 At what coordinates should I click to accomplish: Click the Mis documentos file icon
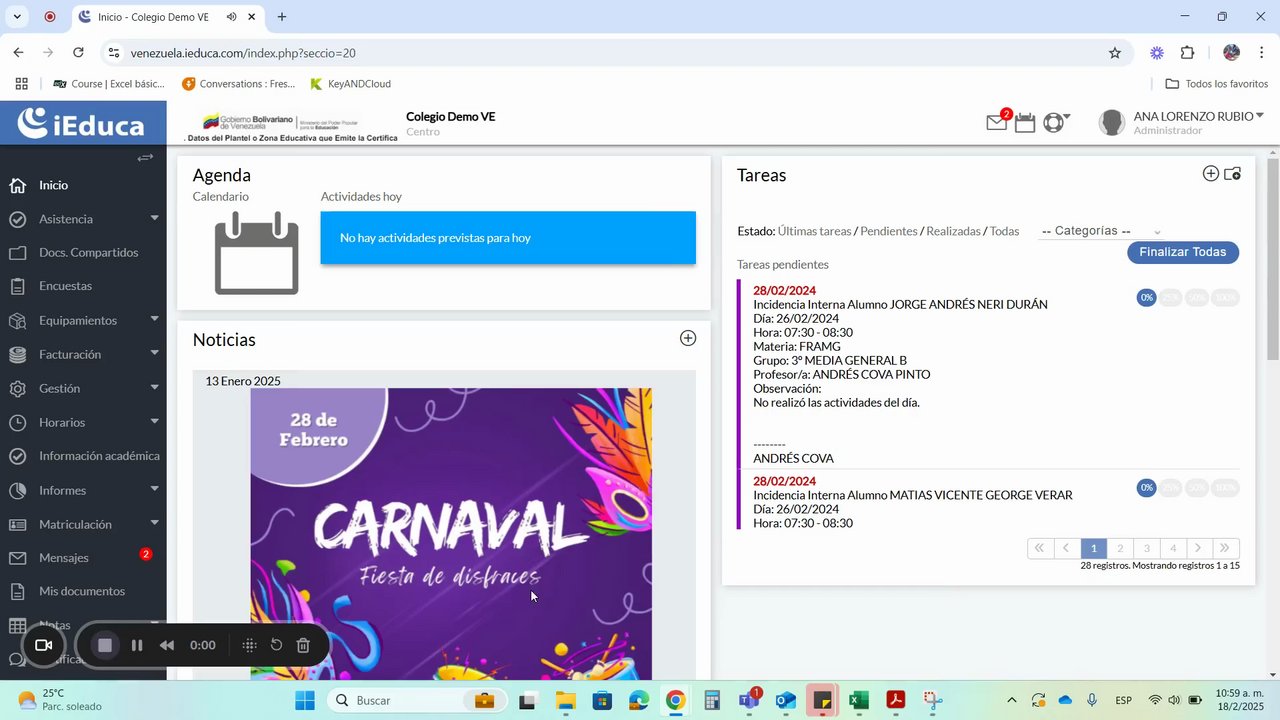click(x=17, y=592)
